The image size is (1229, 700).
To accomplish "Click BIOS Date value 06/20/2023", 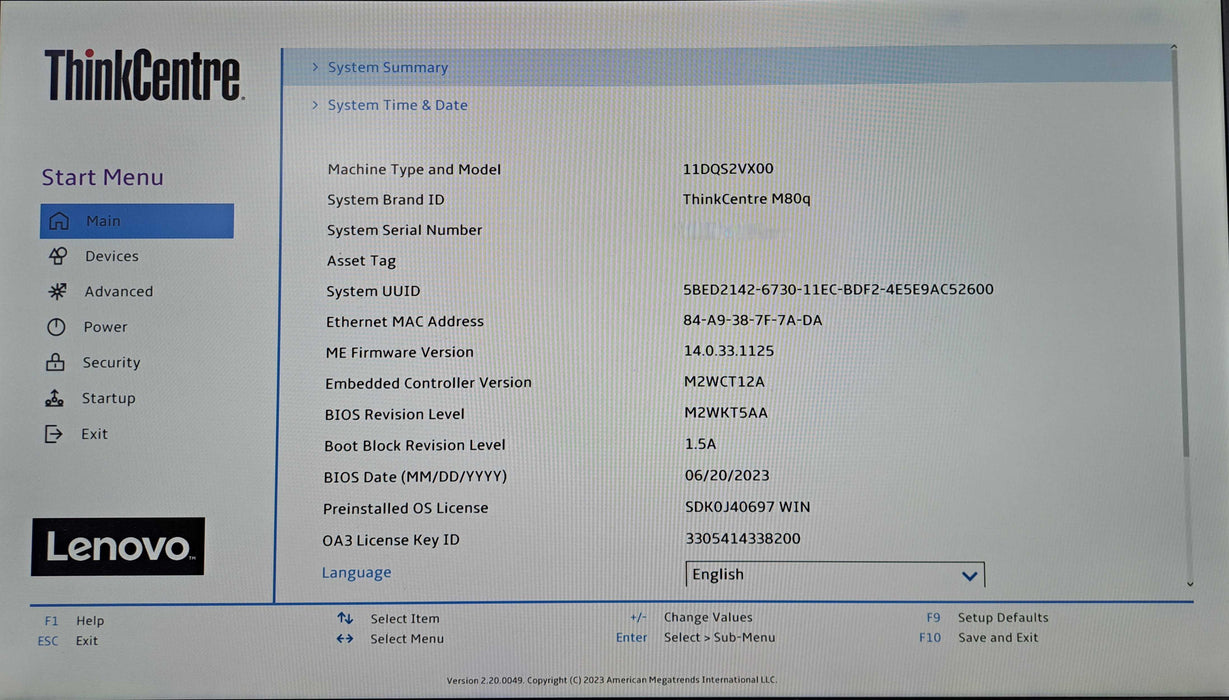I will tap(727, 475).
